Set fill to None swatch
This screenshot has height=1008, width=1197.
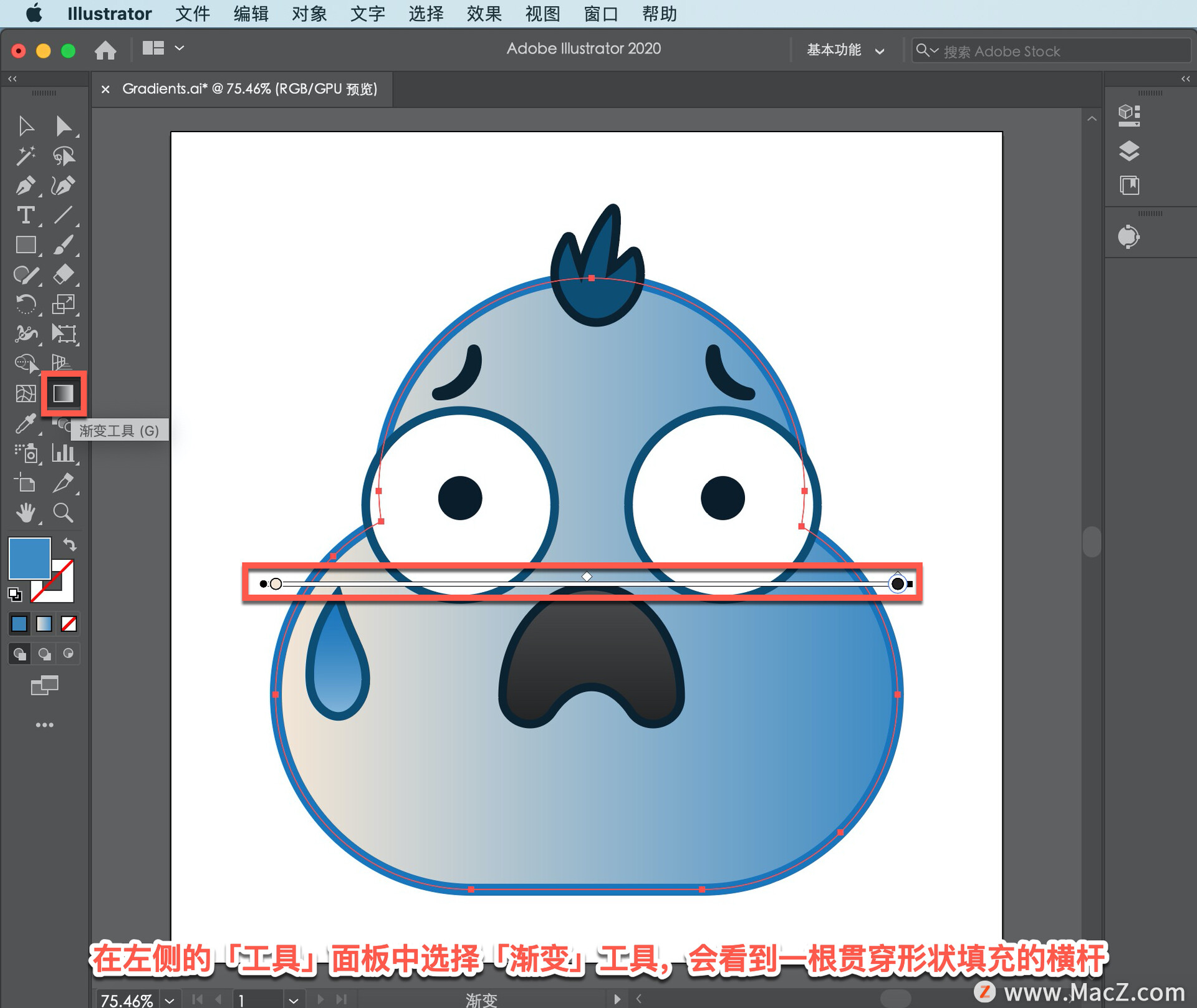click(69, 623)
